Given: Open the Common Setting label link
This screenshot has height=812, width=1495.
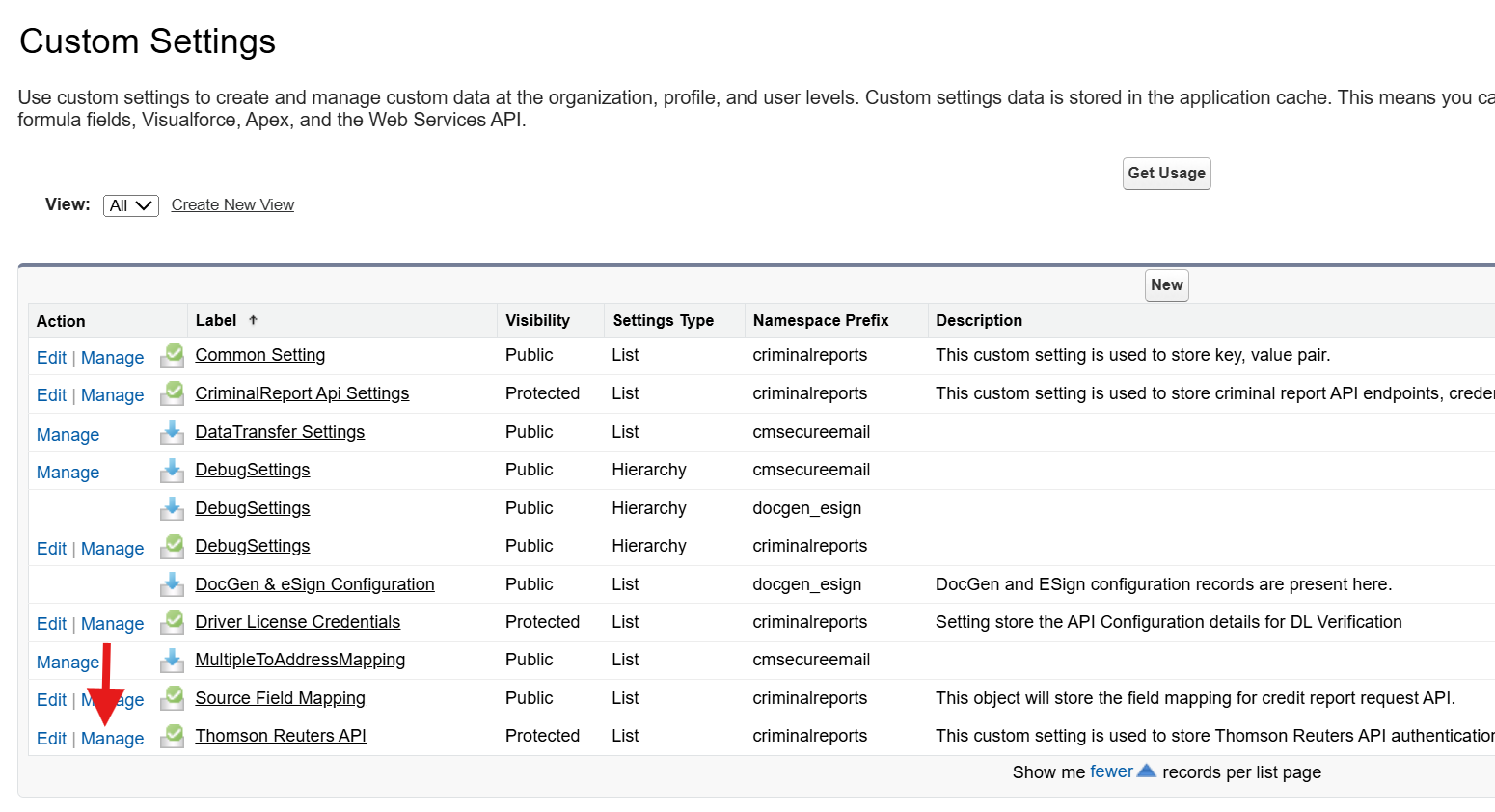Looking at the screenshot, I should coord(260,355).
